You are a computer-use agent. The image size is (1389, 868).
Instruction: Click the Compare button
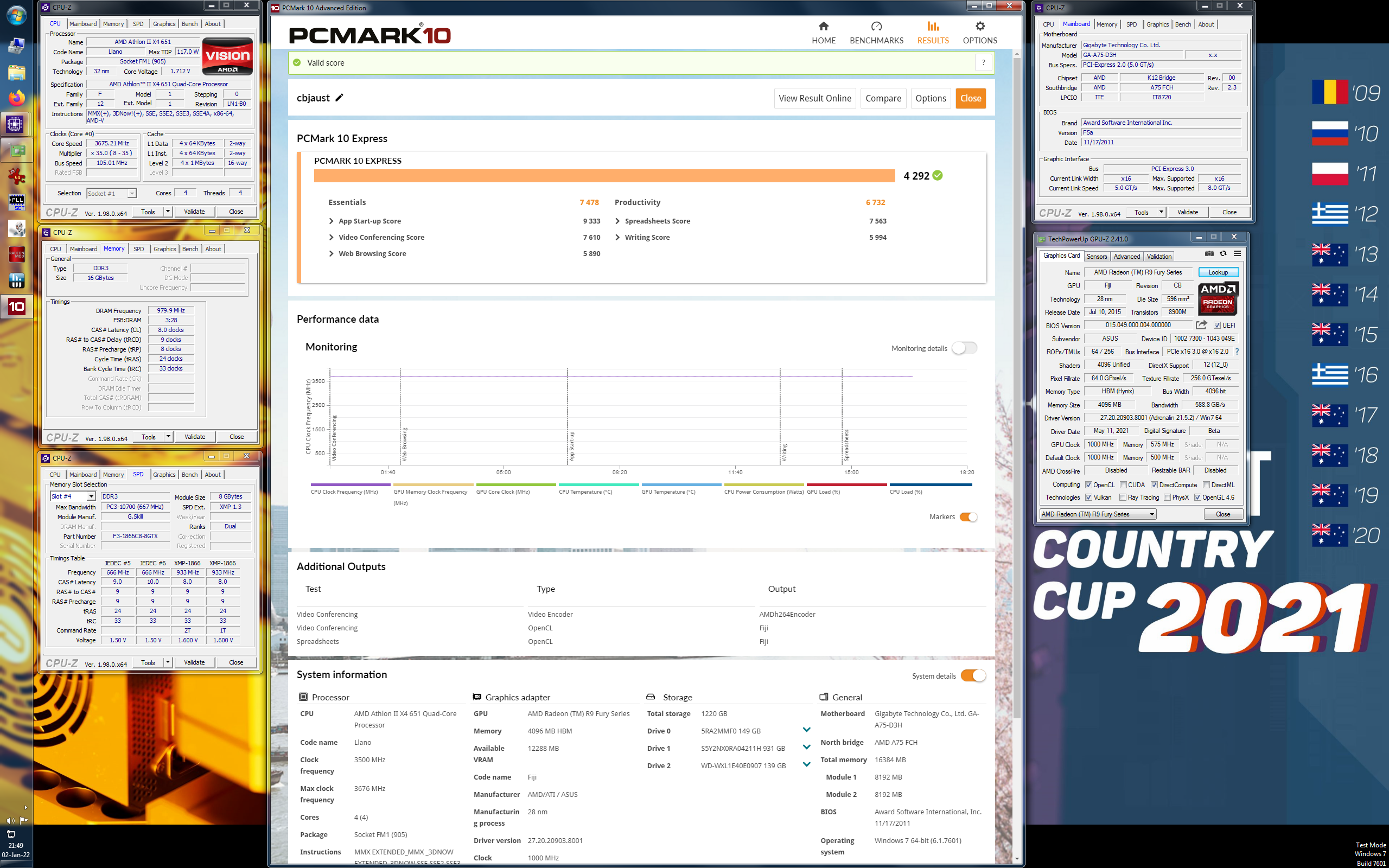coord(883,98)
